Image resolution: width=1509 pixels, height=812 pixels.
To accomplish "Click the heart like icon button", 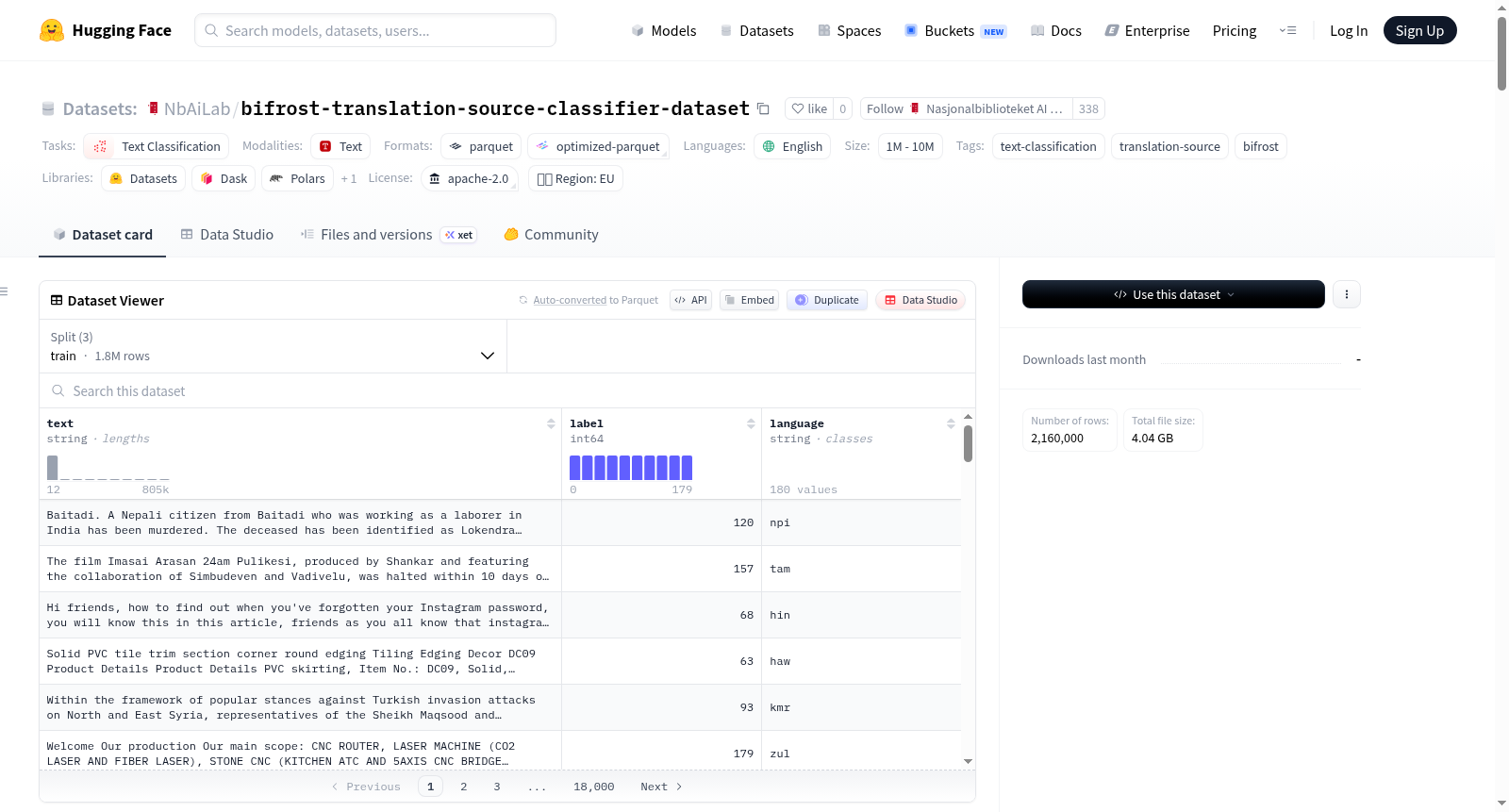I will point(809,108).
